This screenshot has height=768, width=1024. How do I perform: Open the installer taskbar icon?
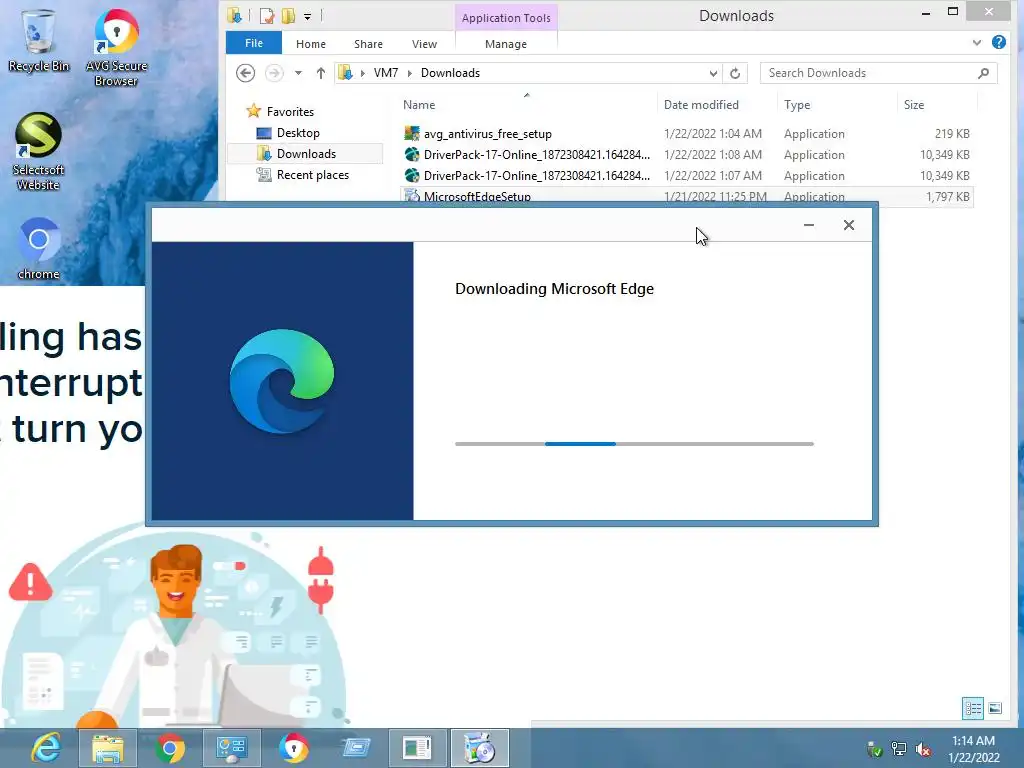[479, 748]
